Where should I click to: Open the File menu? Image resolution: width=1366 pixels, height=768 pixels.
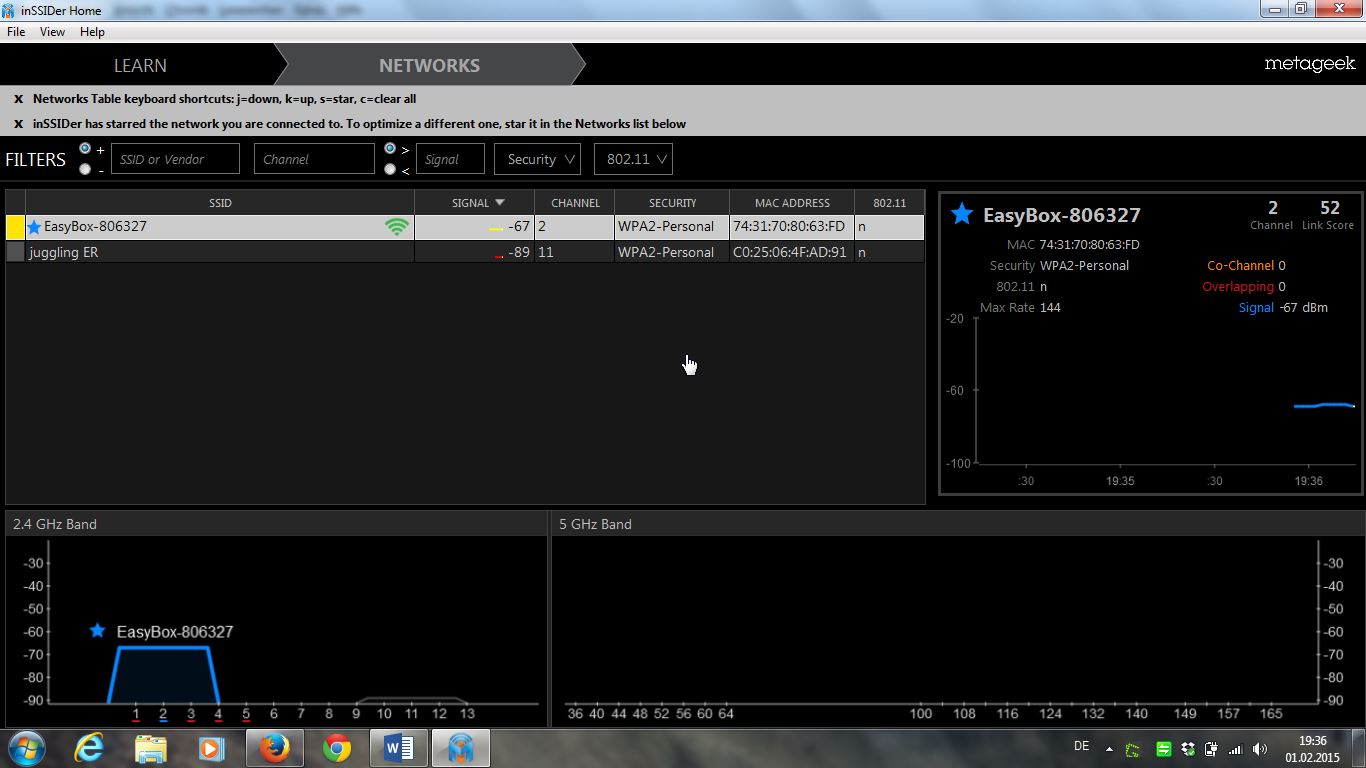click(16, 32)
